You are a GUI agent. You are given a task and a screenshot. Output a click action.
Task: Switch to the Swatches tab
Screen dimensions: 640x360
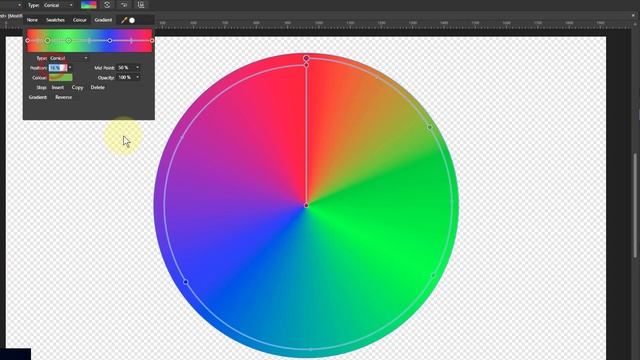point(55,20)
